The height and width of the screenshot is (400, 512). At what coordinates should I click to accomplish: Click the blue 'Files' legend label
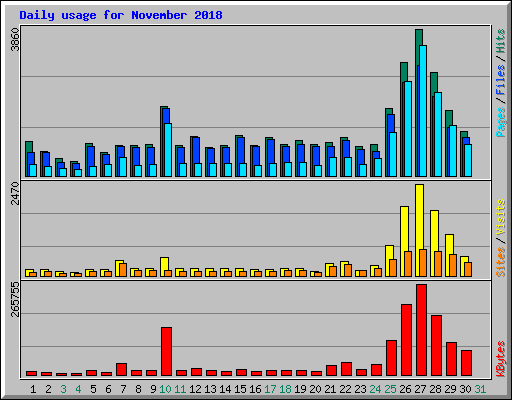[x=500, y=80]
